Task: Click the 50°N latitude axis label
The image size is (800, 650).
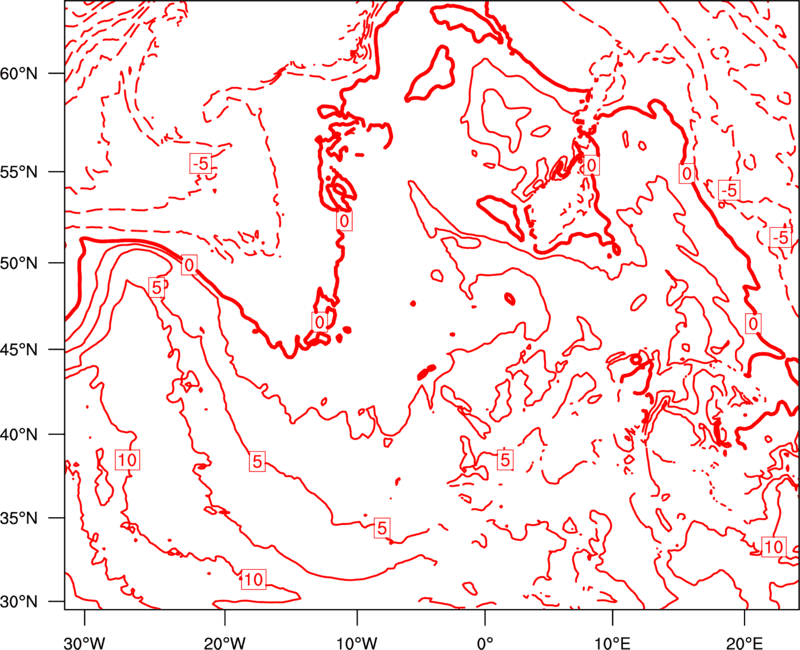Action: click(x=19, y=263)
